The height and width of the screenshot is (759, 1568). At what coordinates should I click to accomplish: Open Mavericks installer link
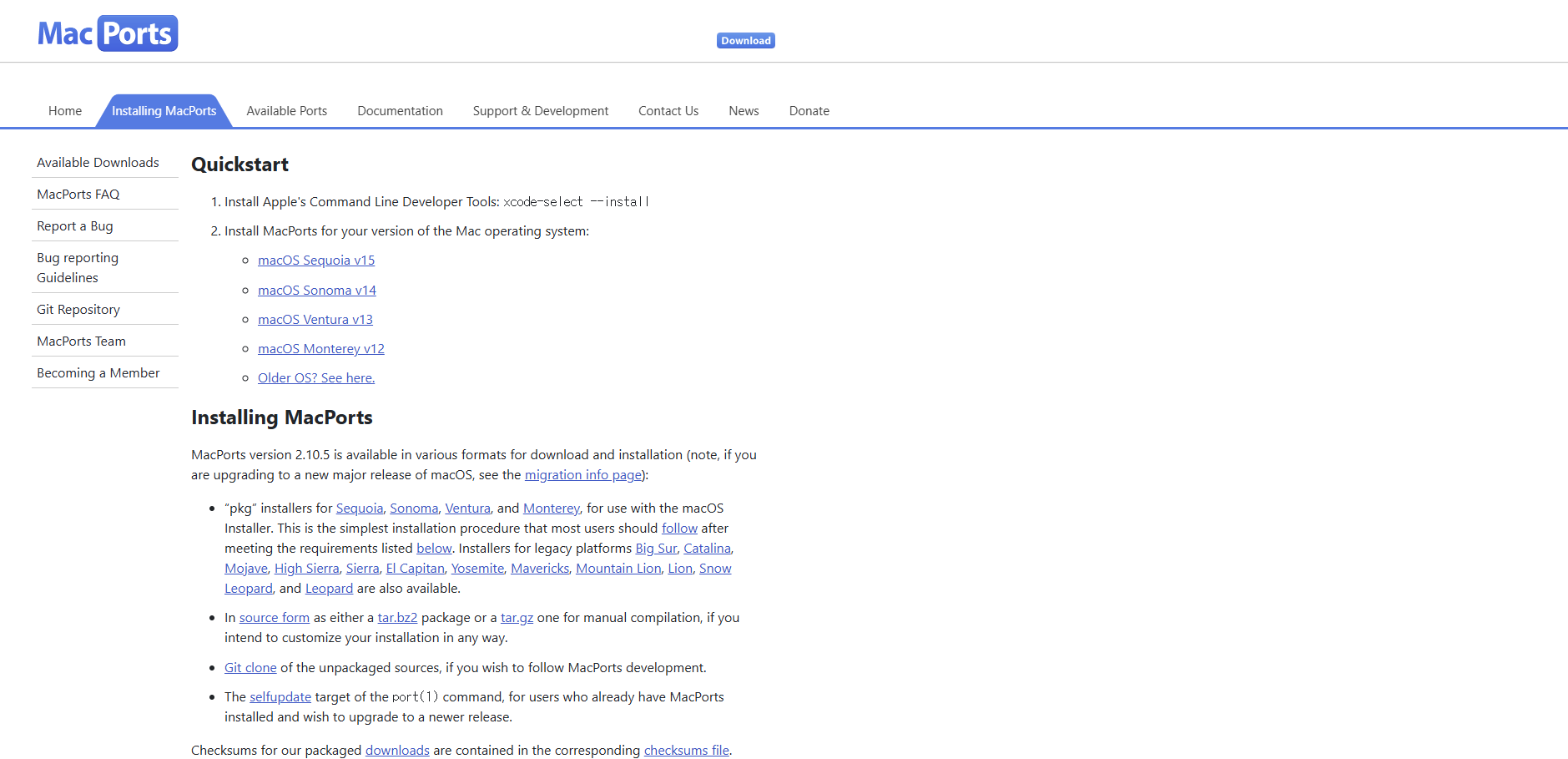(540, 569)
